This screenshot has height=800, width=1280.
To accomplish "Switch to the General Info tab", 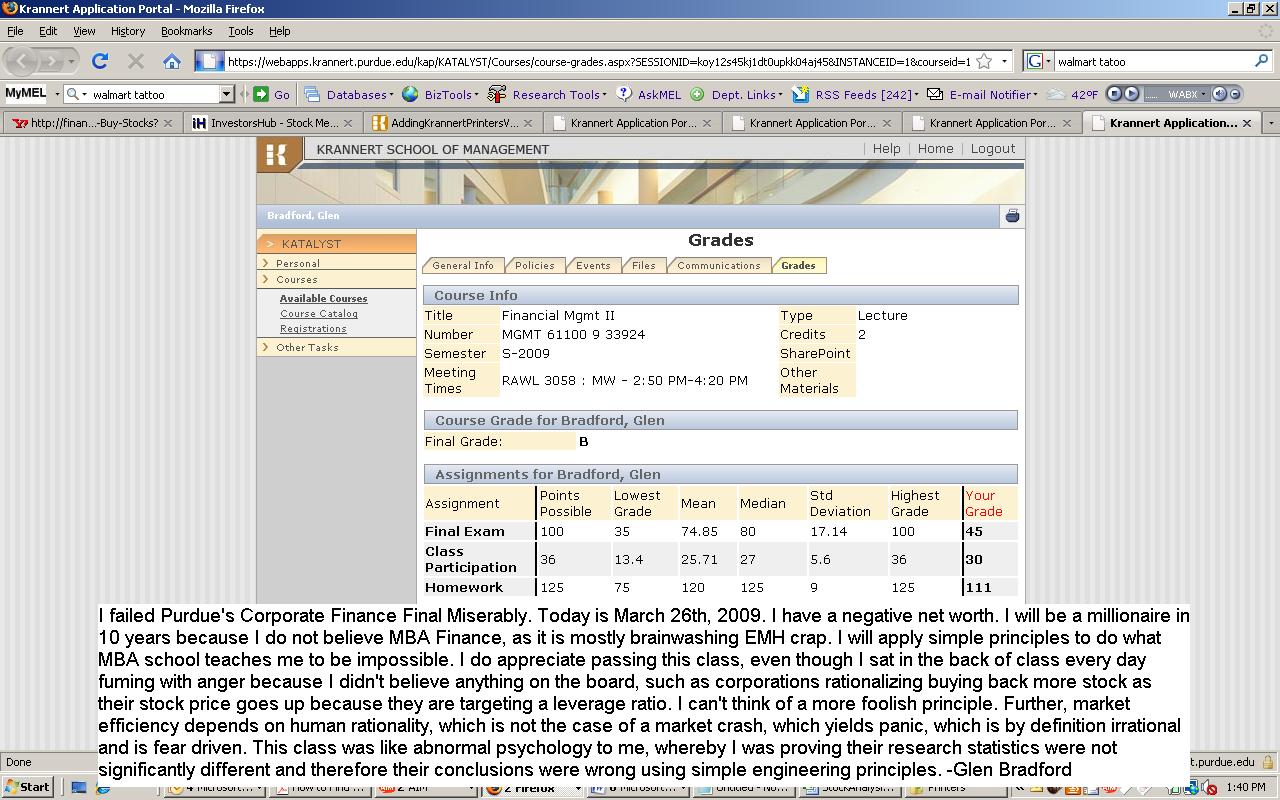I will click(462, 265).
